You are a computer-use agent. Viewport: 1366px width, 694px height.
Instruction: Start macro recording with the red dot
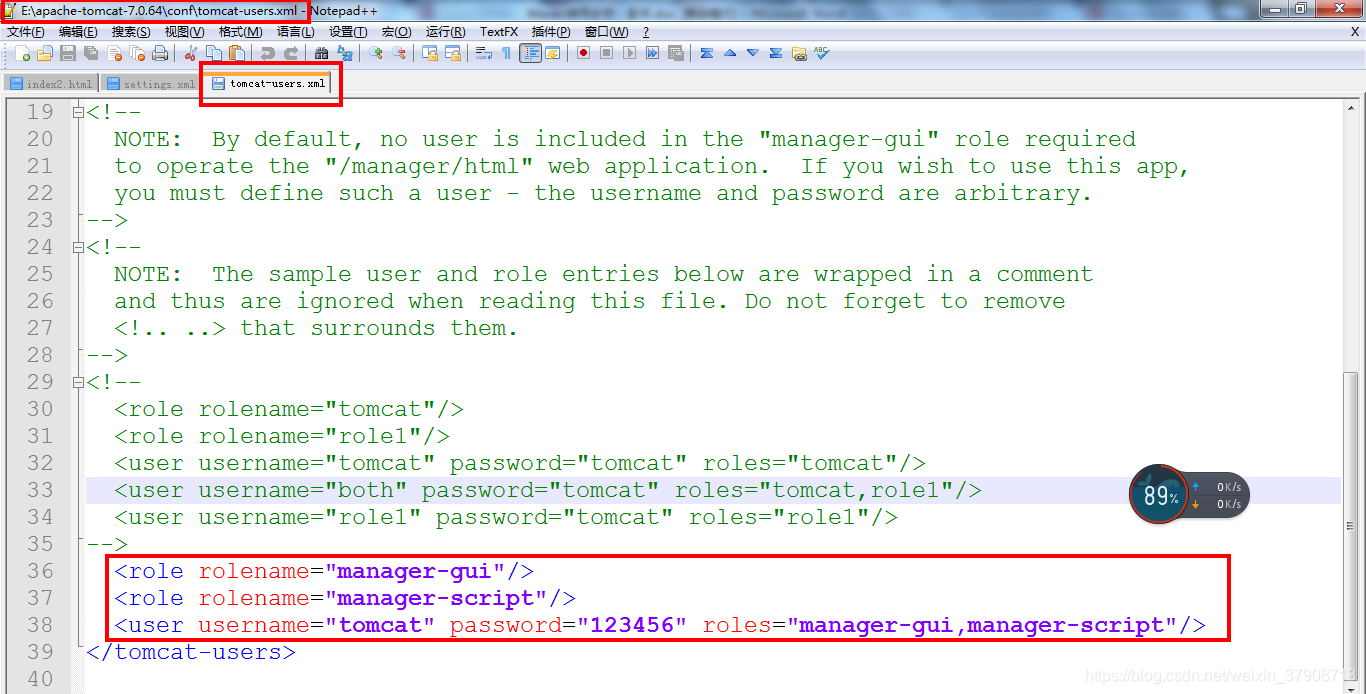coord(584,53)
